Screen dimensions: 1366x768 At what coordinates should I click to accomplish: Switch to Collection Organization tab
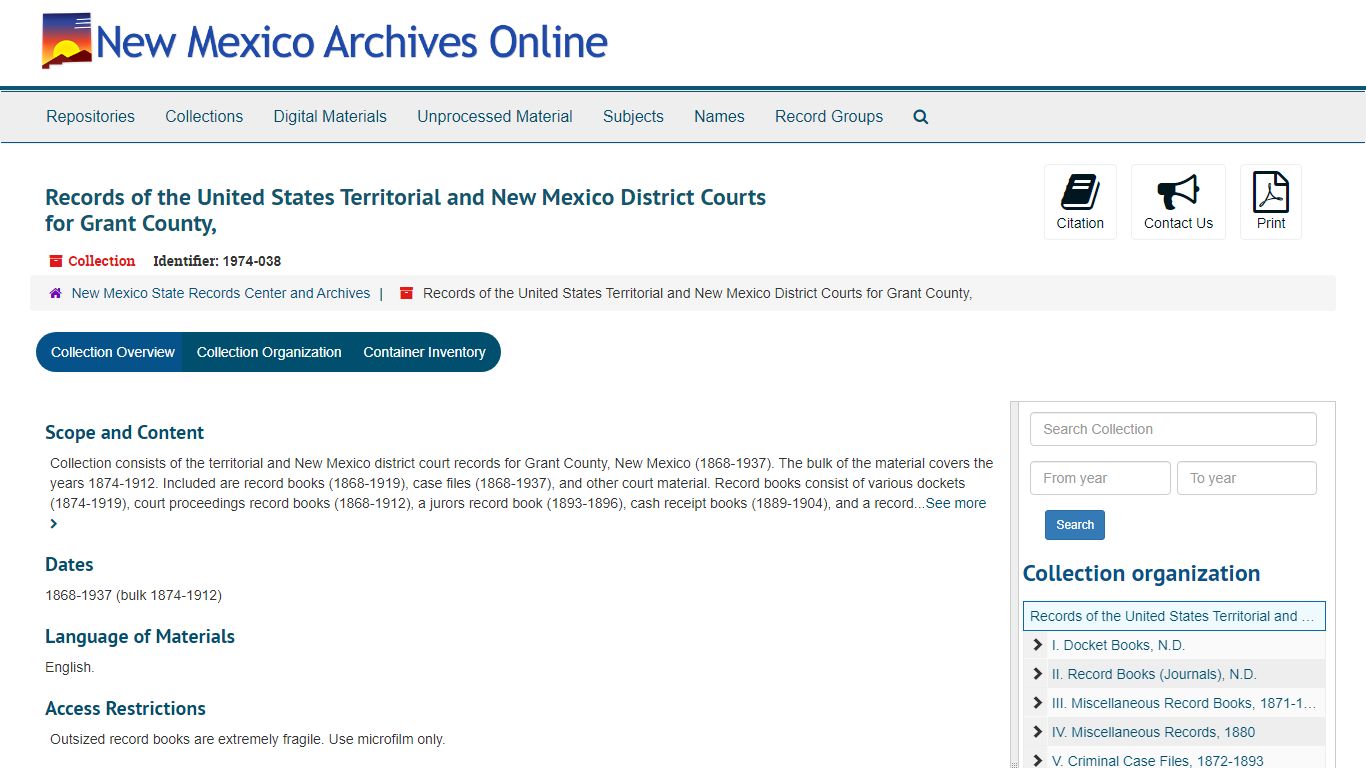point(269,352)
